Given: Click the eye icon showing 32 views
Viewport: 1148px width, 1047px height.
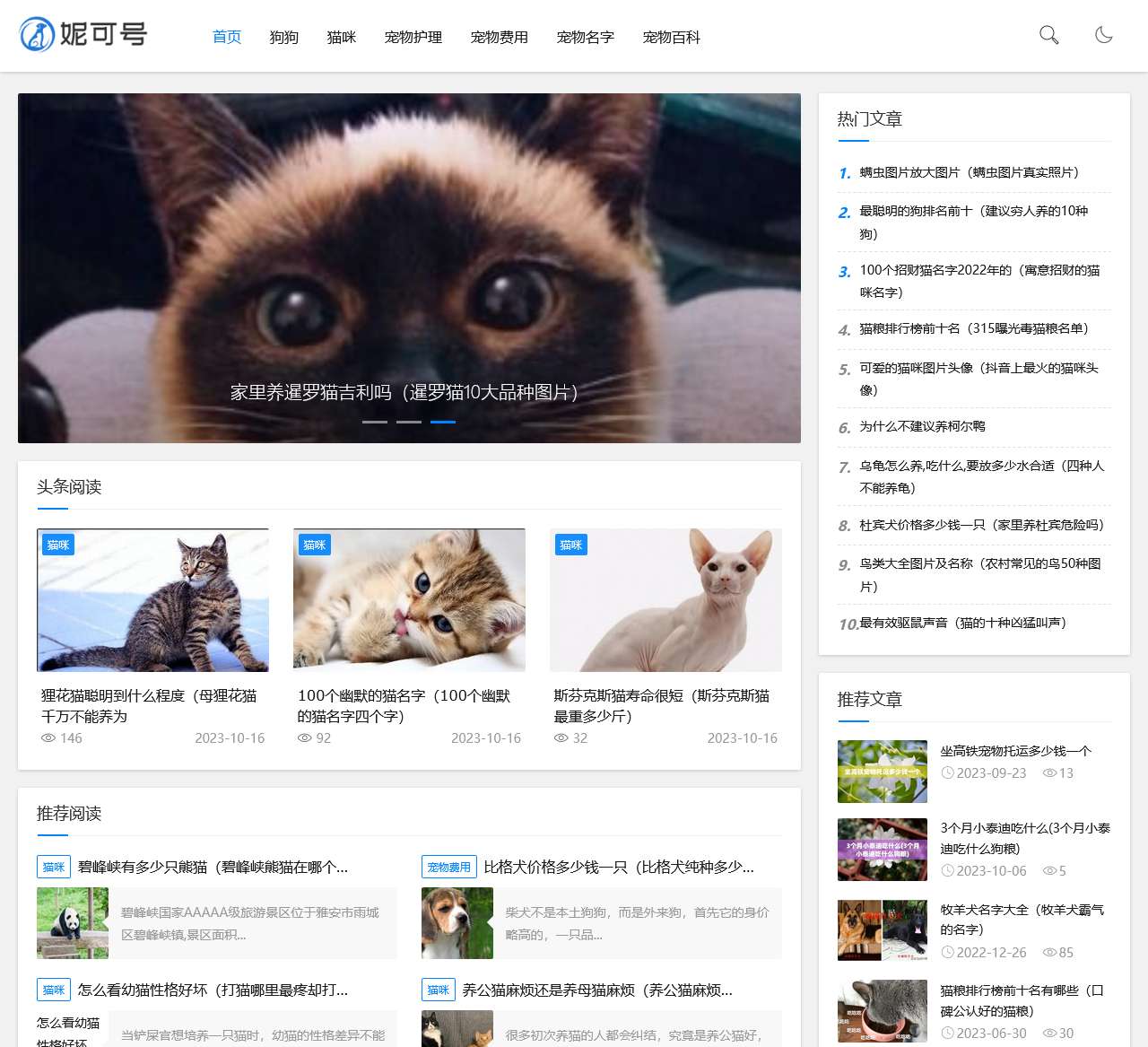Looking at the screenshot, I should point(561,737).
